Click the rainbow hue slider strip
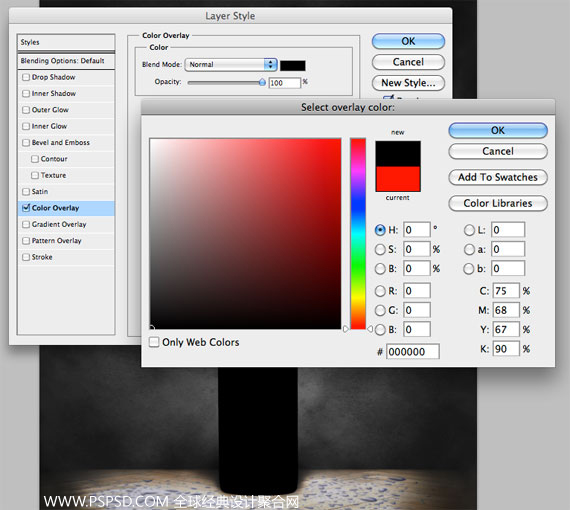The height and width of the screenshot is (510, 570). tap(358, 234)
